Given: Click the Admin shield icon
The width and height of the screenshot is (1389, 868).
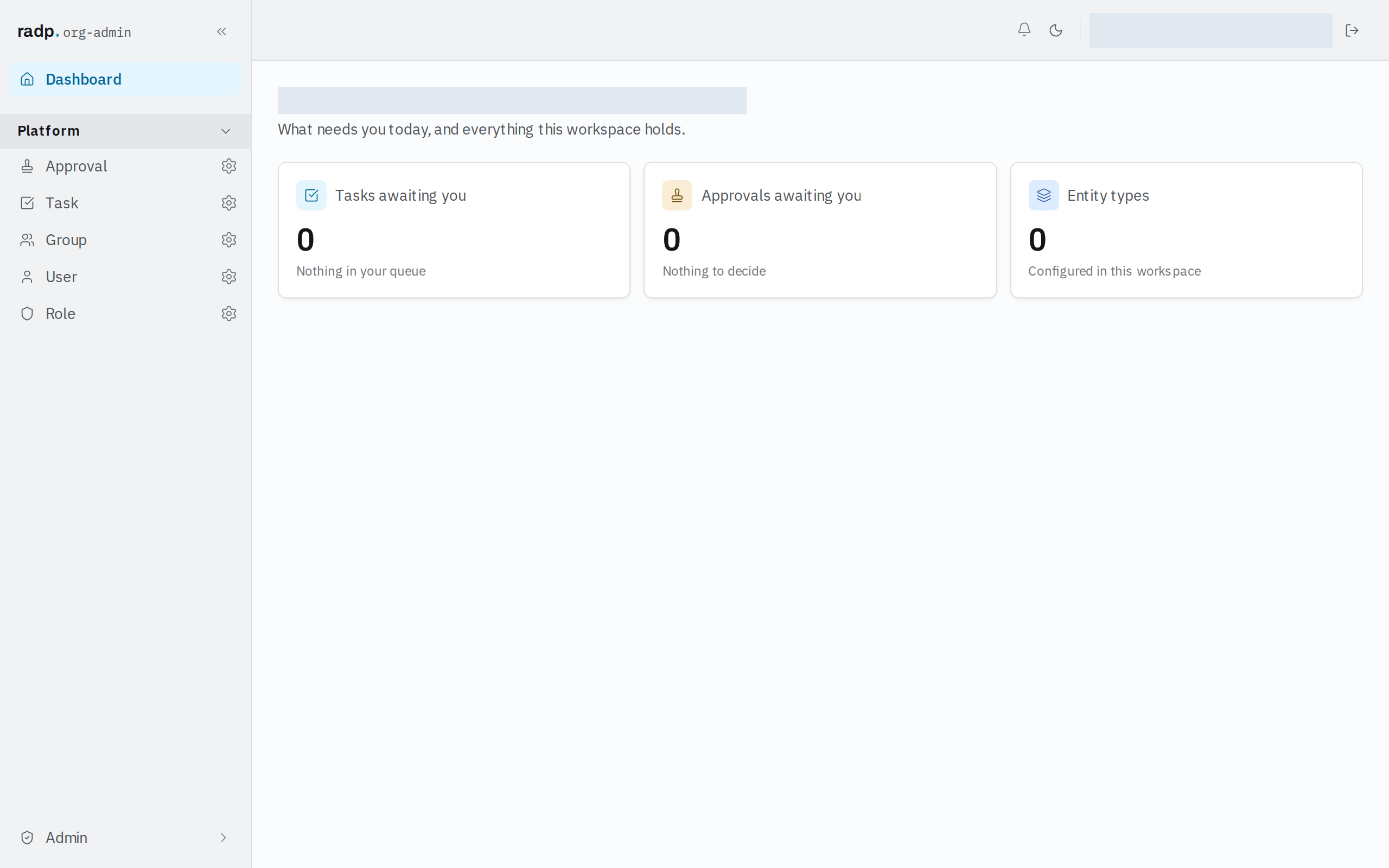Looking at the screenshot, I should pos(27,838).
